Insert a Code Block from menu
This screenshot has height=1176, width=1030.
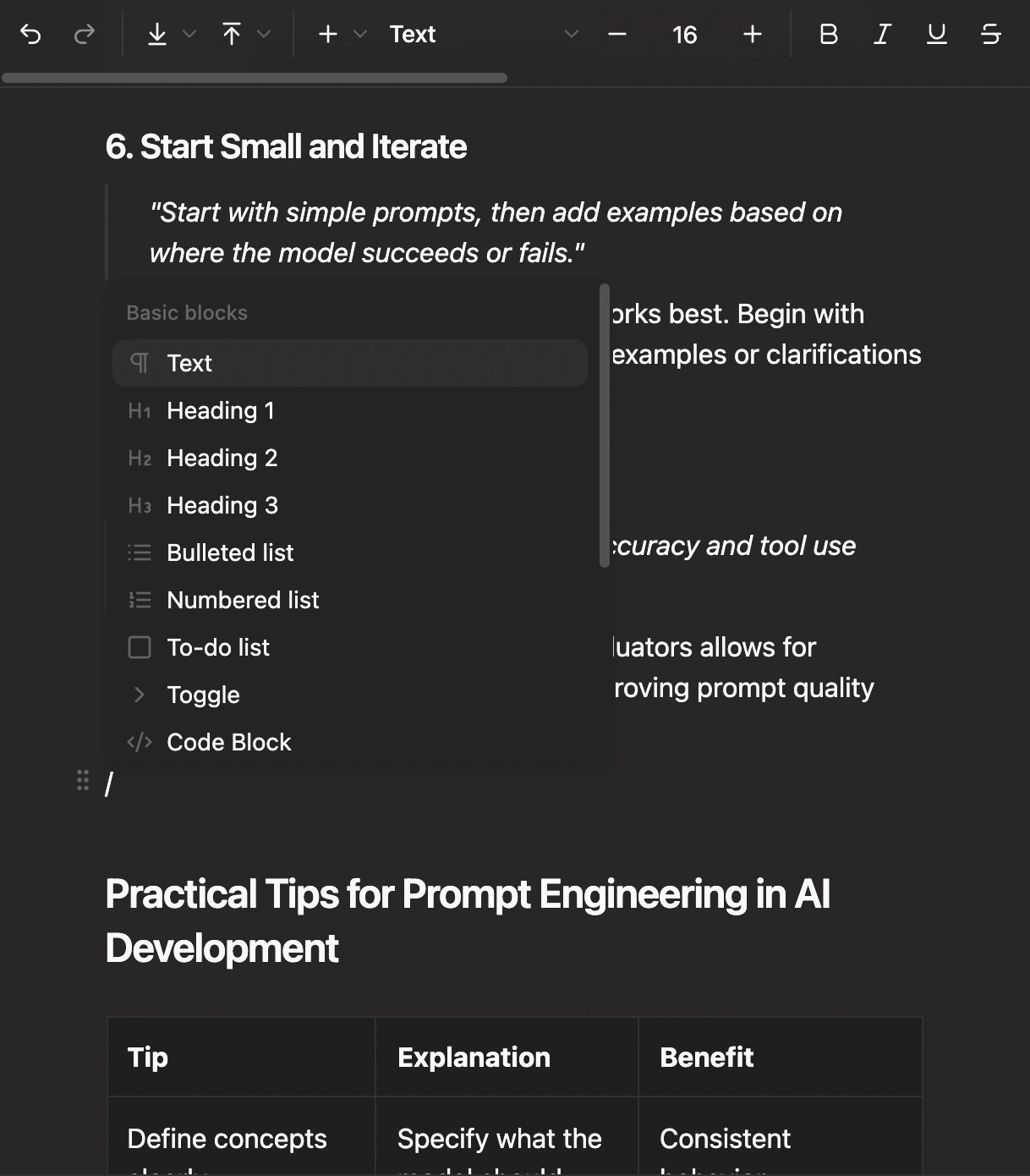228,742
